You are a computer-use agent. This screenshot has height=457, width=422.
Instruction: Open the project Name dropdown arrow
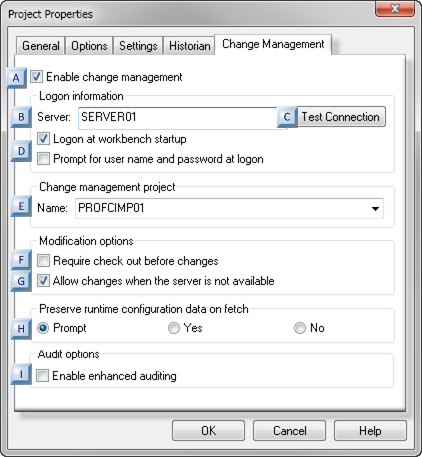tap(375, 209)
